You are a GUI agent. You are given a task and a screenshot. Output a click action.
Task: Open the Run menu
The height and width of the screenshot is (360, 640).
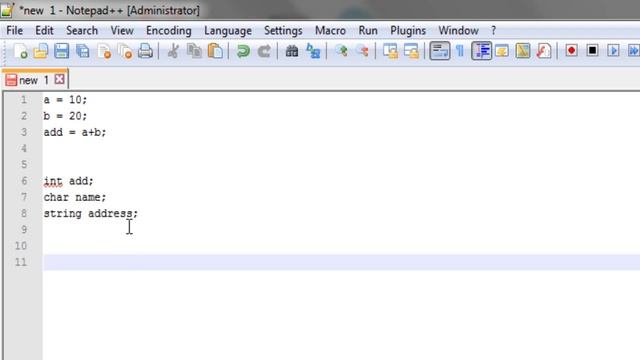(368, 31)
